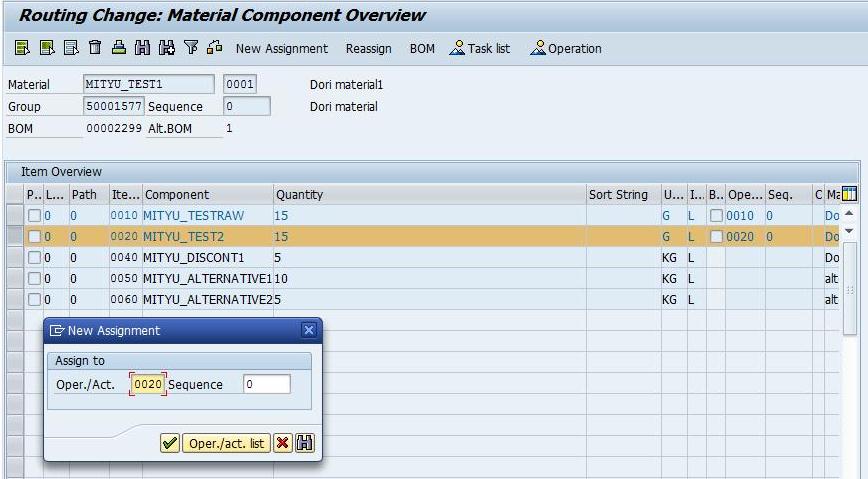The width and height of the screenshot is (868, 479).
Task: Click the Print stamp icon in toolbar
Action: click(x=119, y=48)
